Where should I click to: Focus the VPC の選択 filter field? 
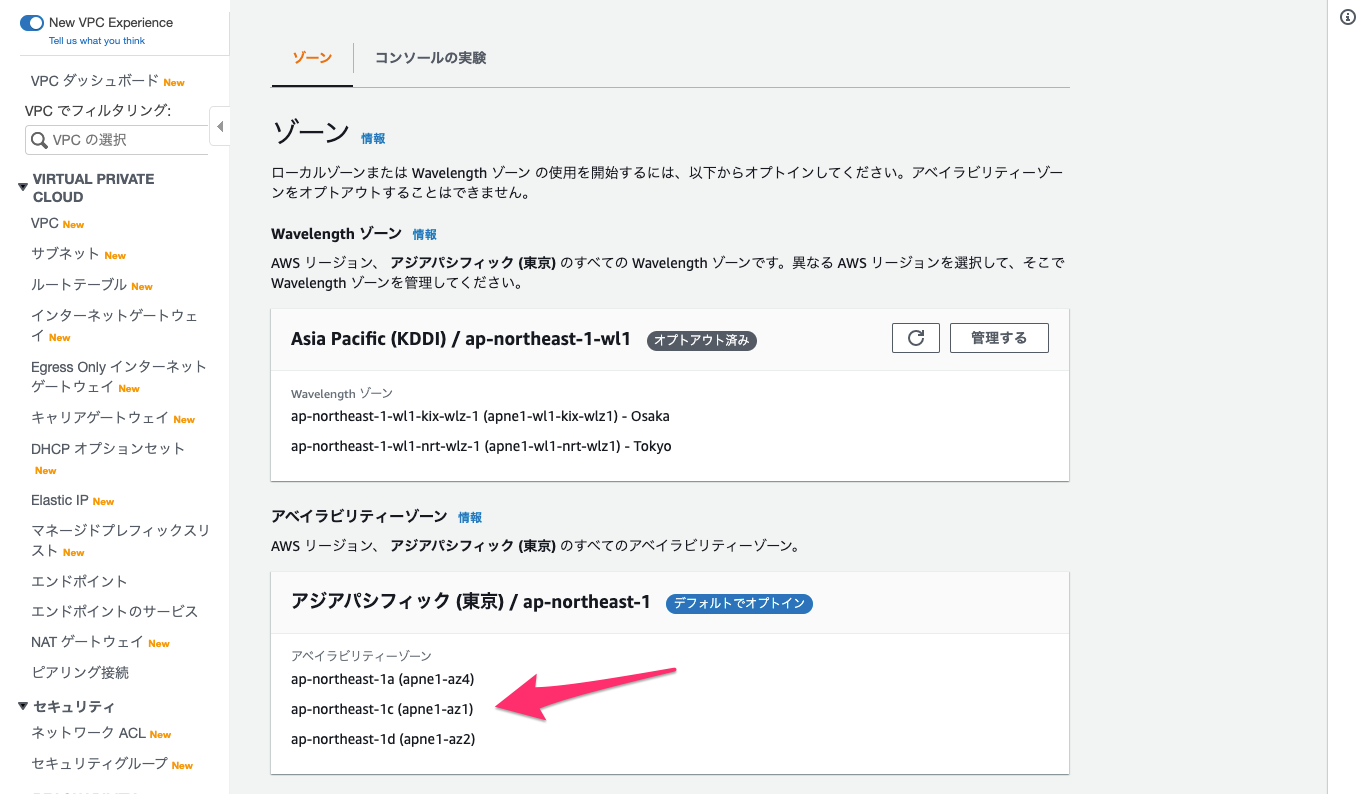[x=116, y=140]
